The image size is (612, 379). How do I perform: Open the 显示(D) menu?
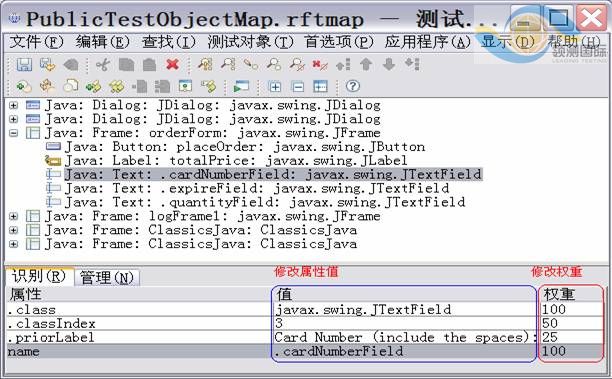507,41
